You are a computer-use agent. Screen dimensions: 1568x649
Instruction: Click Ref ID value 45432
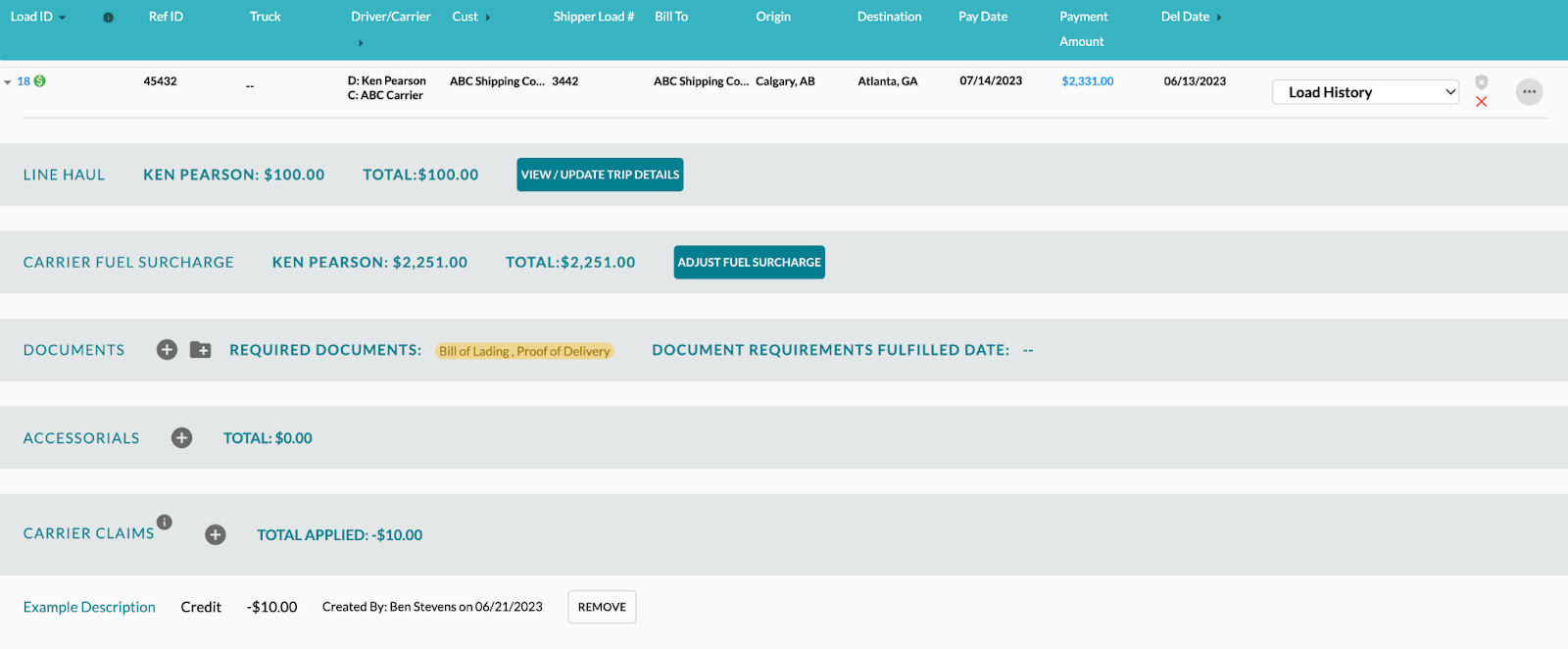pos(161,81)
